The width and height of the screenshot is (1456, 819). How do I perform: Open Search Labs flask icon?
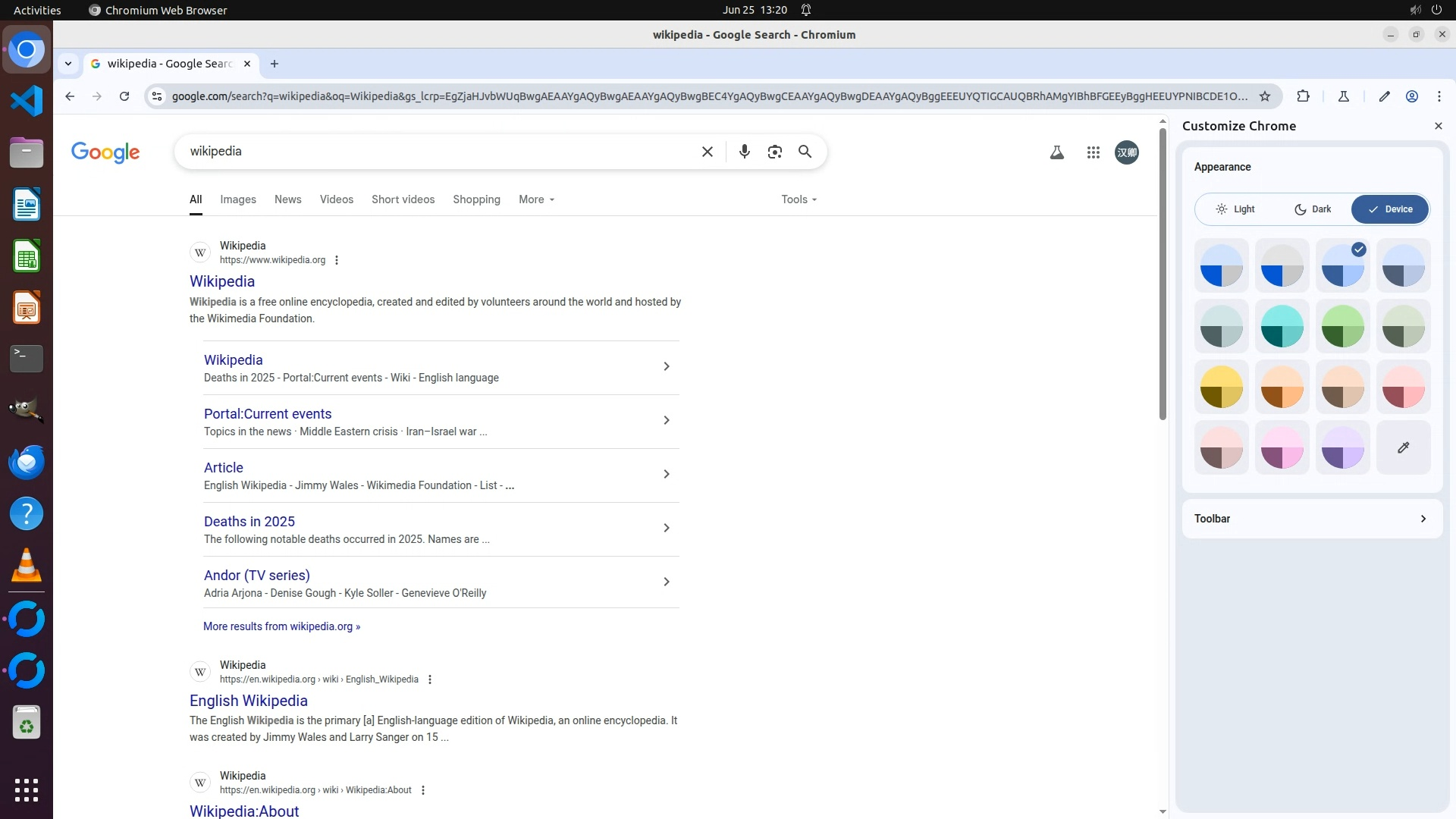1056,152
